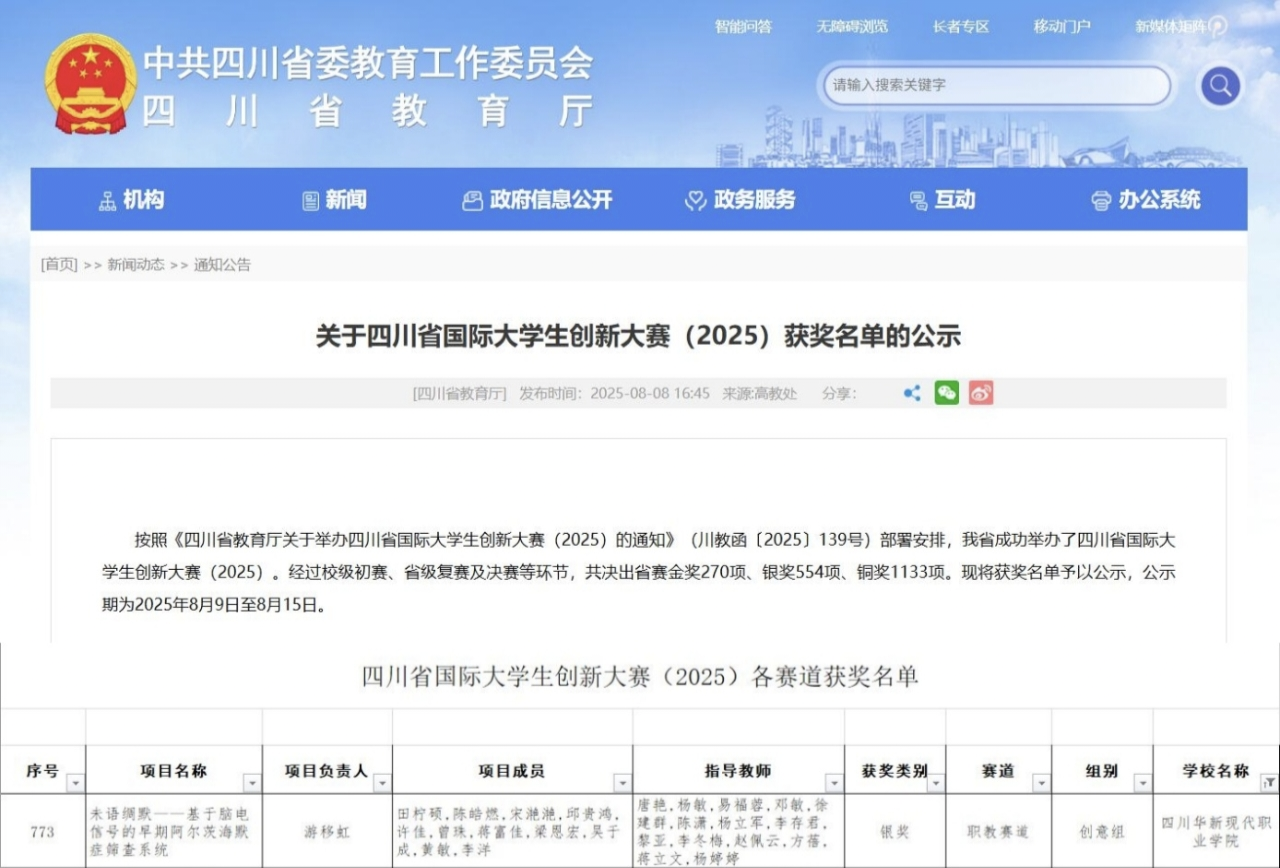Expand the 获奖类别 filter dropdown arrow
Screen dimensions: 1280x868
(x=935, y=784)
